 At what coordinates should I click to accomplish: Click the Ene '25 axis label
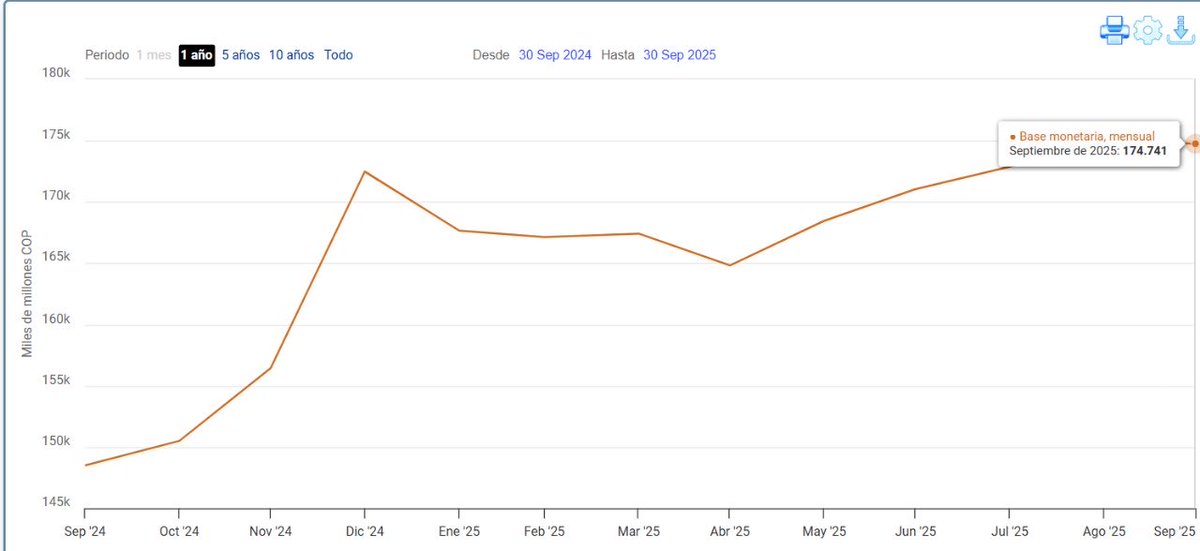click(458, 530)
